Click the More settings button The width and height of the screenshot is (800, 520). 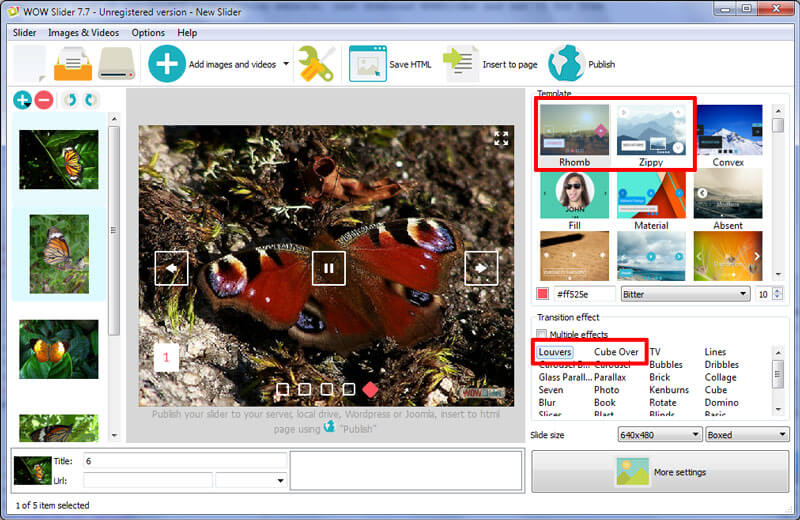pyautogui.click(x=661, y=472)
